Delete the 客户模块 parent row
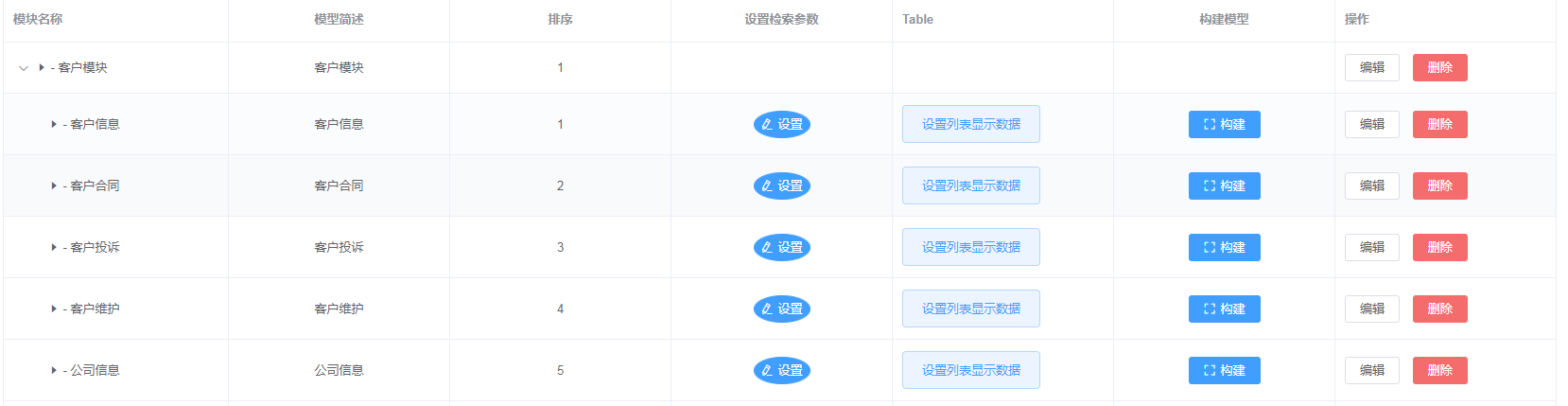The image size is (1568, 406). click(x=1440, y=68)
